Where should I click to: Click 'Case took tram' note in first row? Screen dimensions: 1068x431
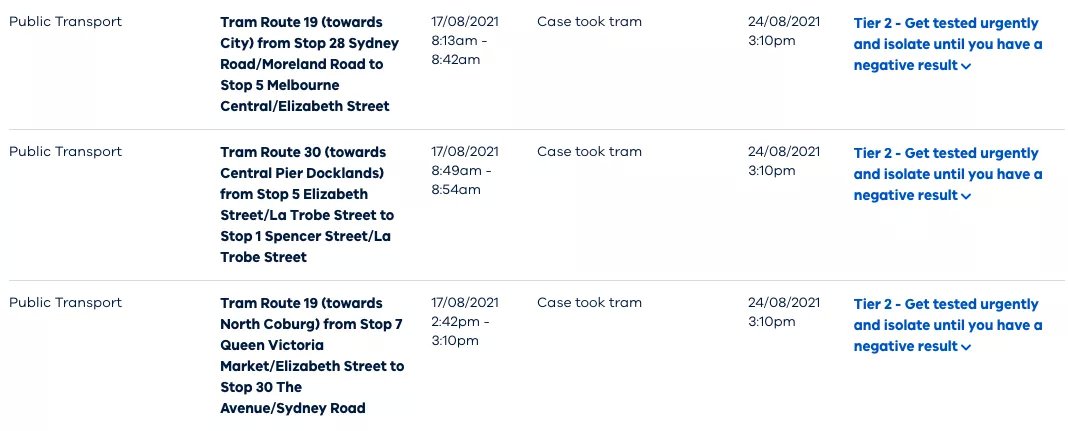tap(589, 21)
